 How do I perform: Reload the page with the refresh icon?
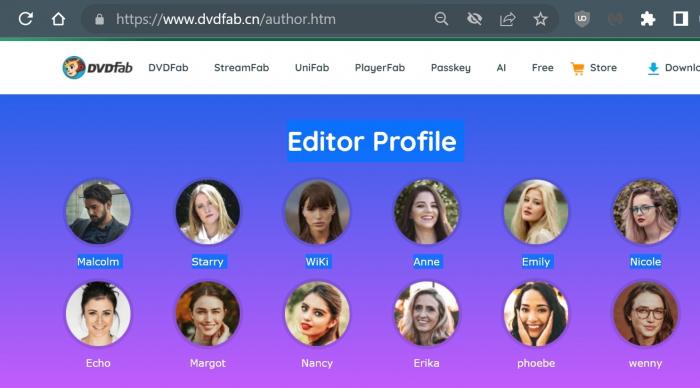(x=25, y=19)
